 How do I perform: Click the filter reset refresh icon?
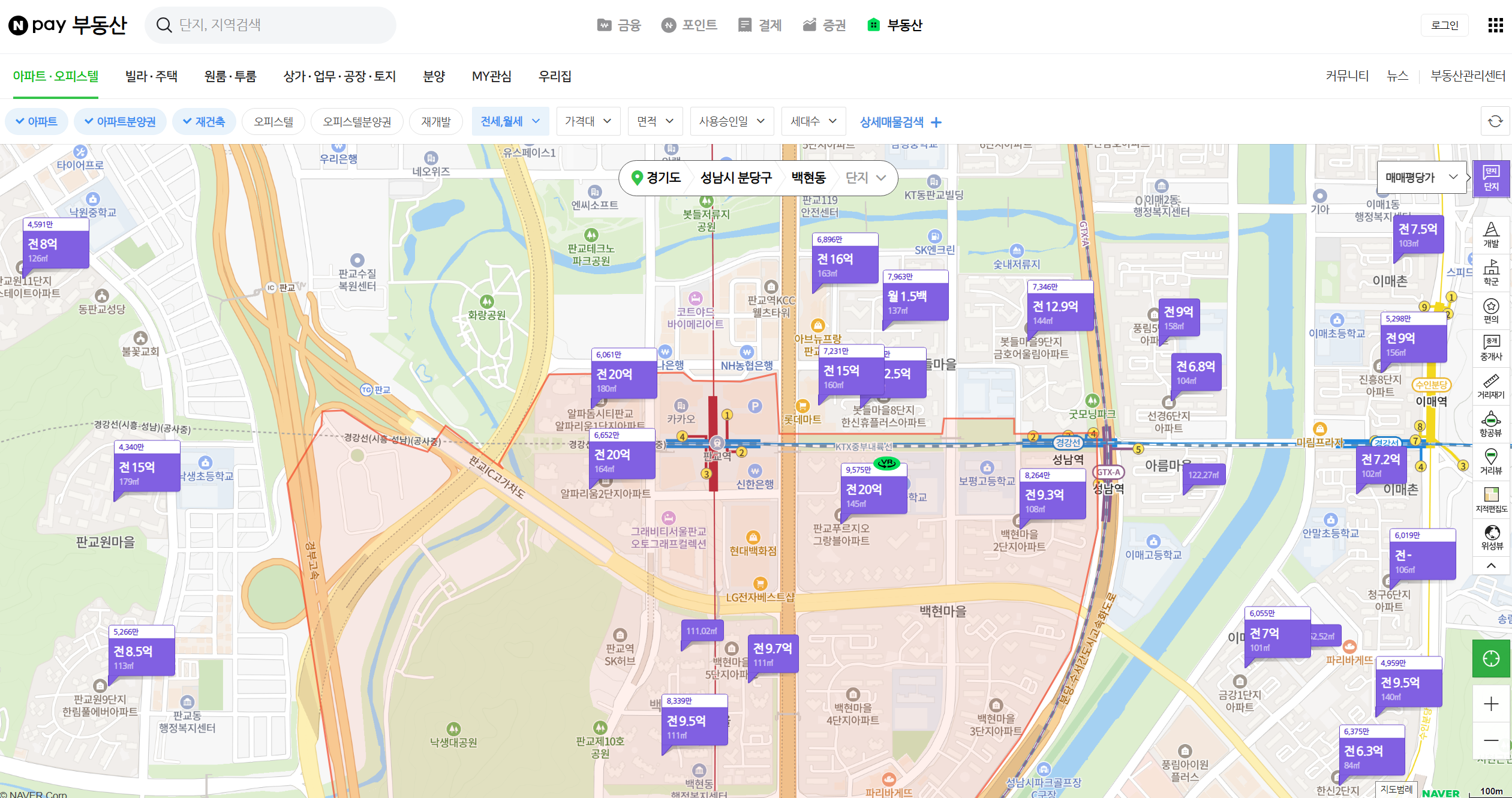[1495, 122]
